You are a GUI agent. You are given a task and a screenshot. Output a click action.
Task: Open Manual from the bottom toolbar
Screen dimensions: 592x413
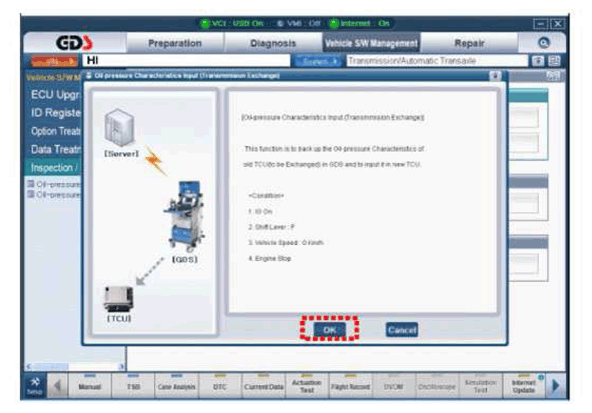90,386
